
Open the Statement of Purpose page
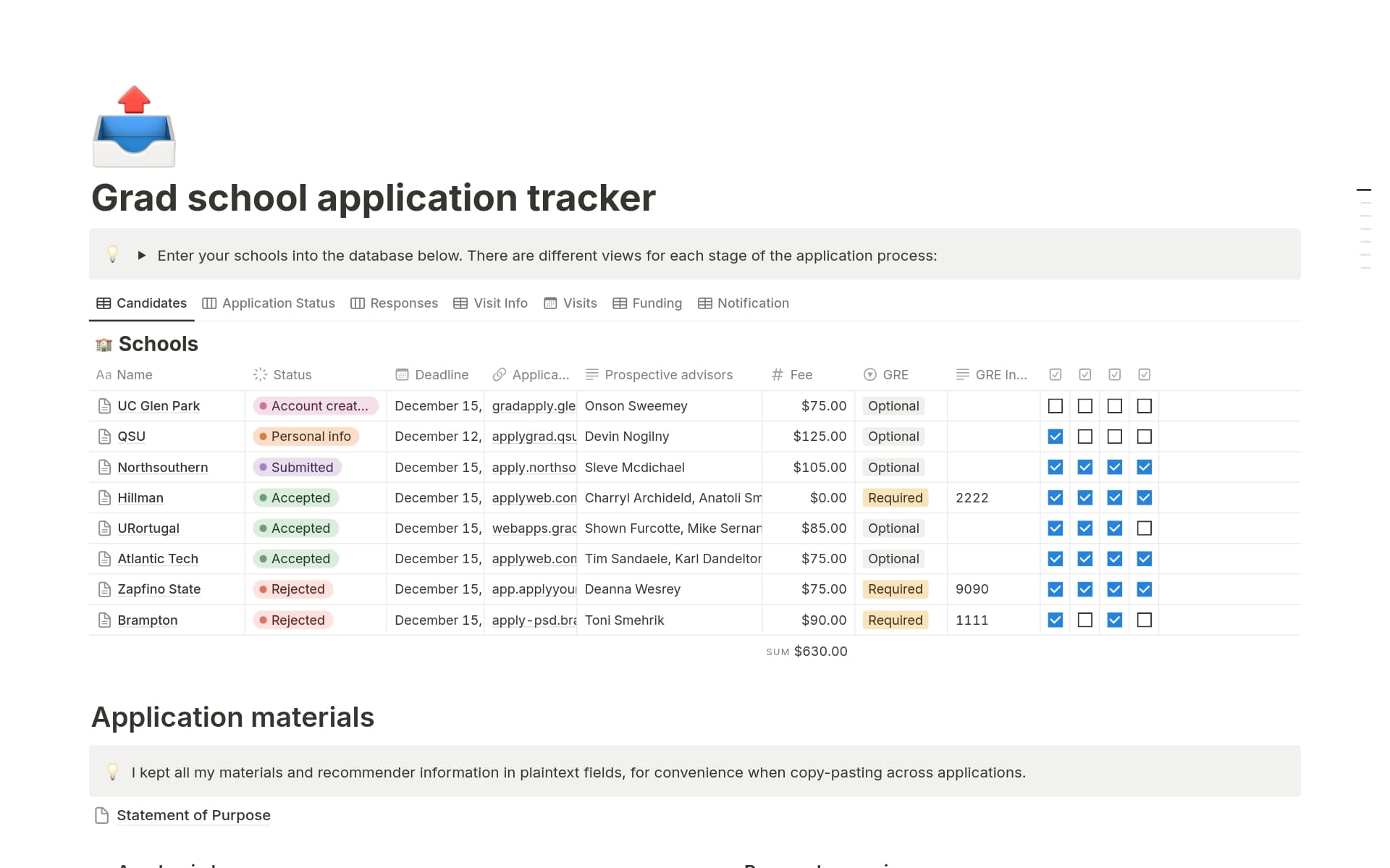click(193, 815)
